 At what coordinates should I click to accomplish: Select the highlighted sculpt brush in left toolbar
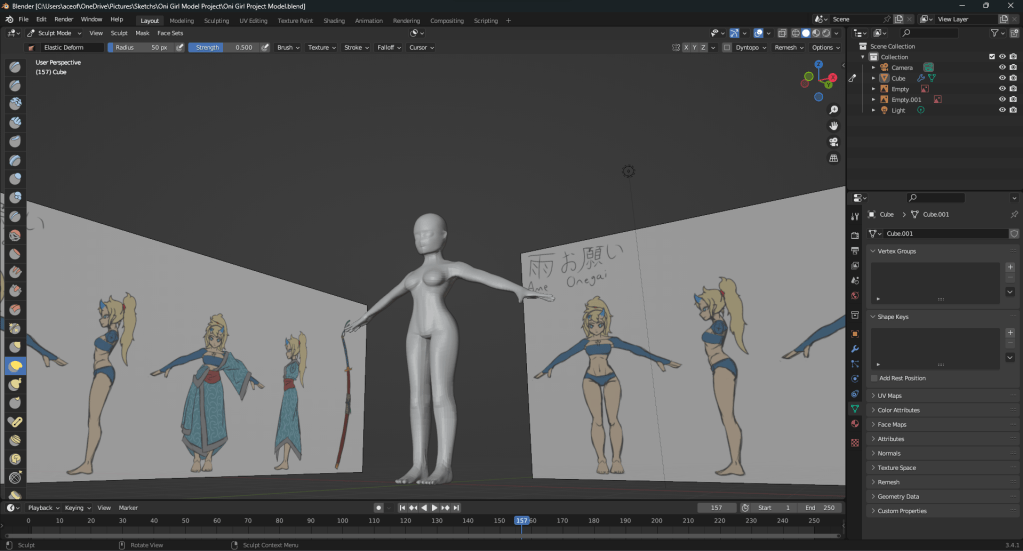pos(16,366)
